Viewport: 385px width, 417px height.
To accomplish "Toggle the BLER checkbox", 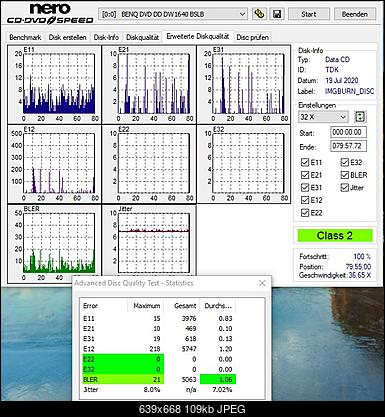I will [344, 175].
